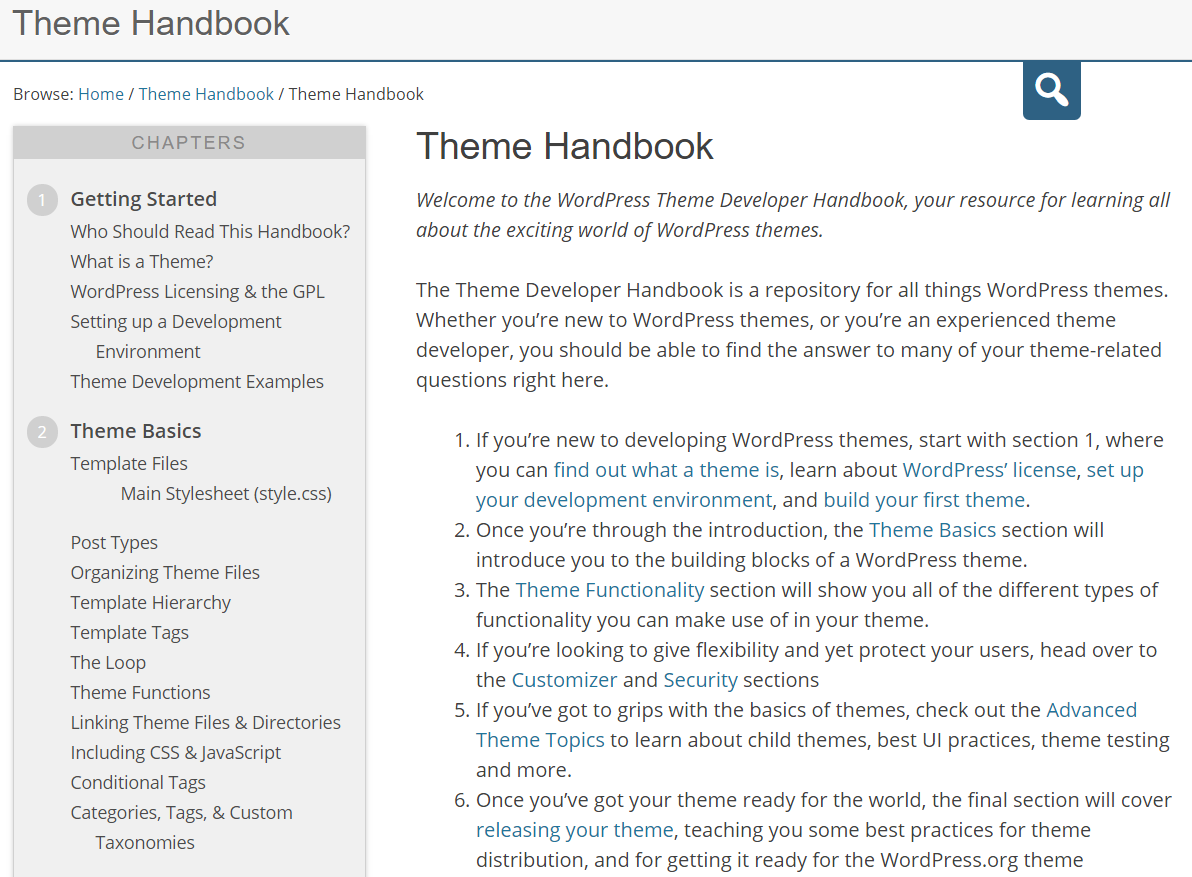Follow Theme Basics link in article

(x=932, y=530)
